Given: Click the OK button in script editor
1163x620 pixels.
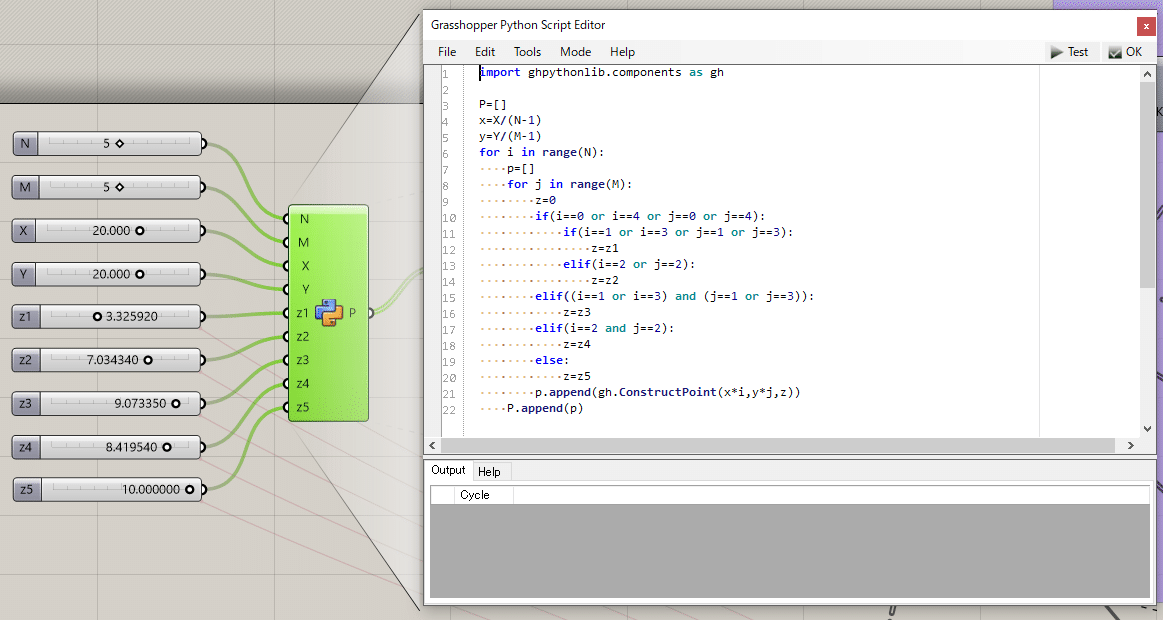Looking at the screenshot, I should [x=1125, y=52].
